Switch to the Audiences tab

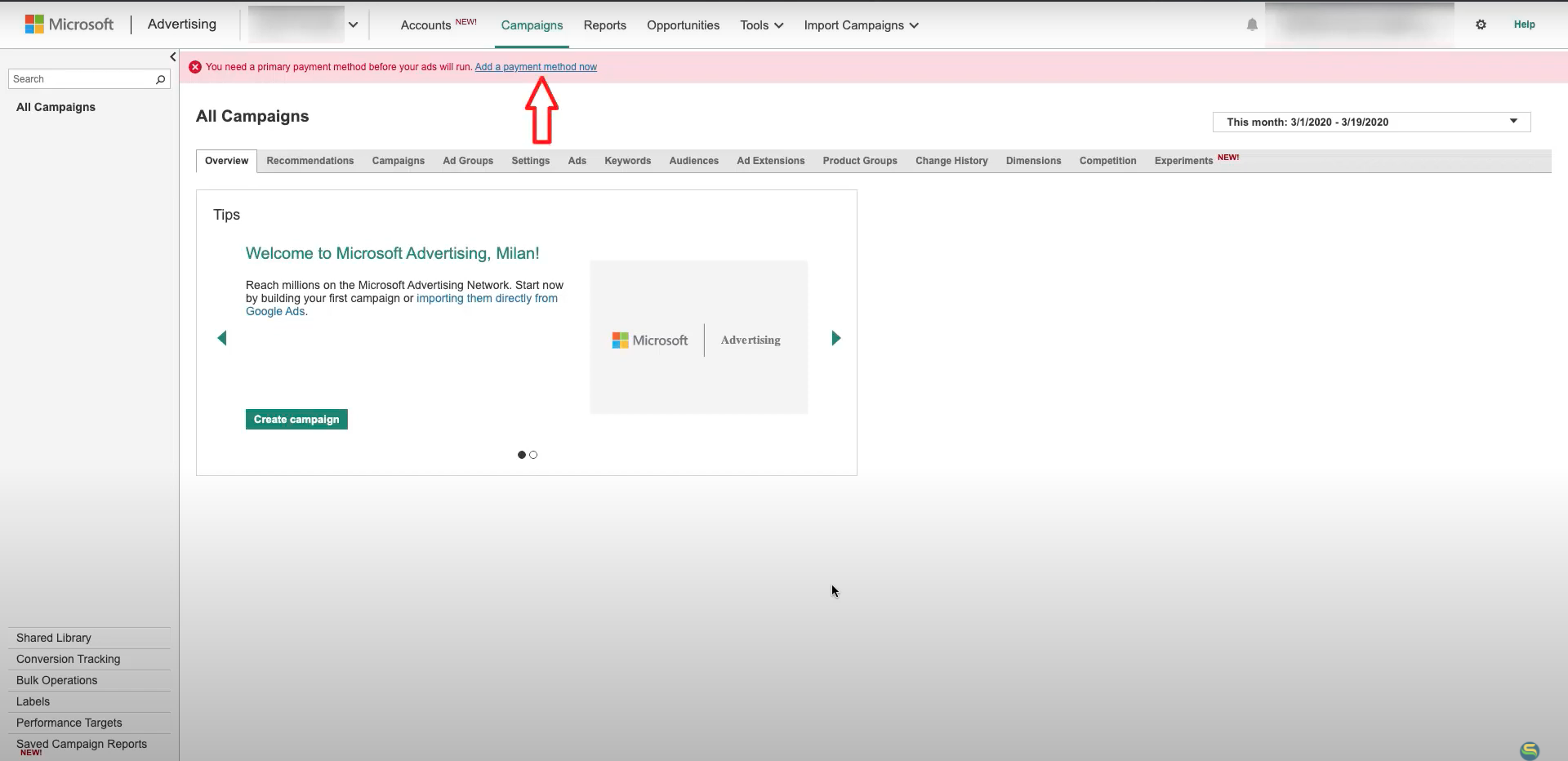tap(693, 161)
